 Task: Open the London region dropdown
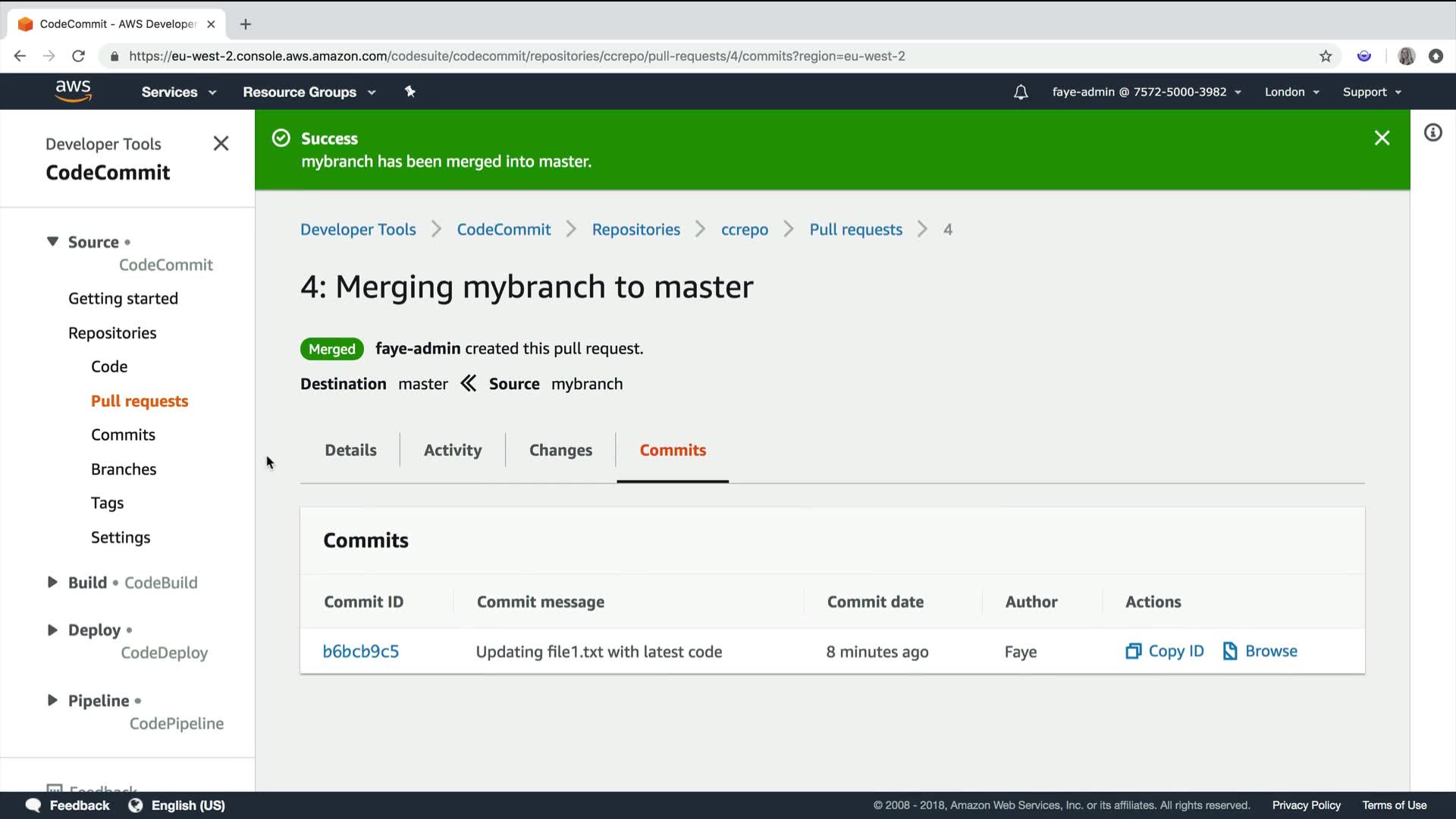[1291, 92]
